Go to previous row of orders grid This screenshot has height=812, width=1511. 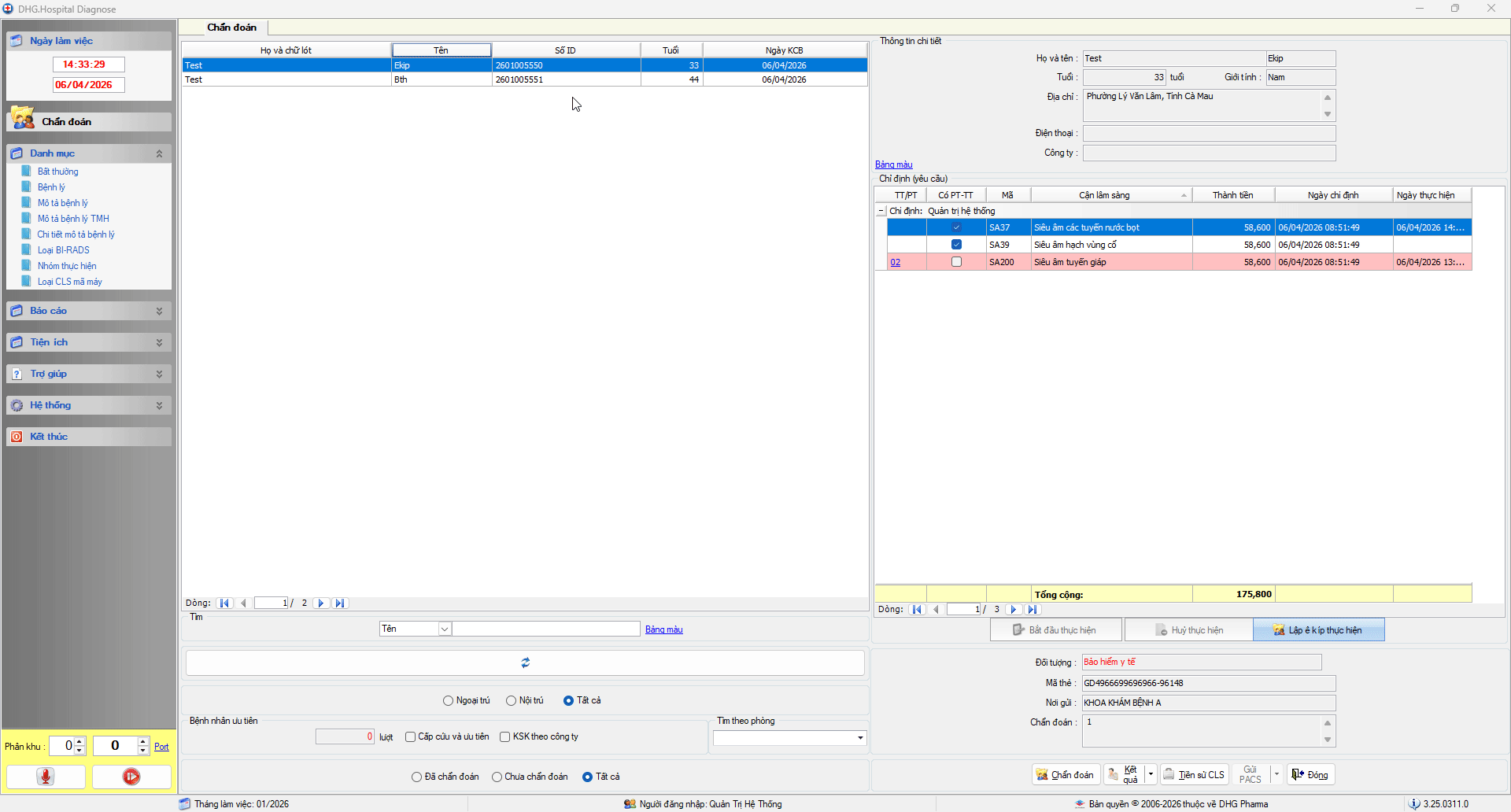point(936,610)
